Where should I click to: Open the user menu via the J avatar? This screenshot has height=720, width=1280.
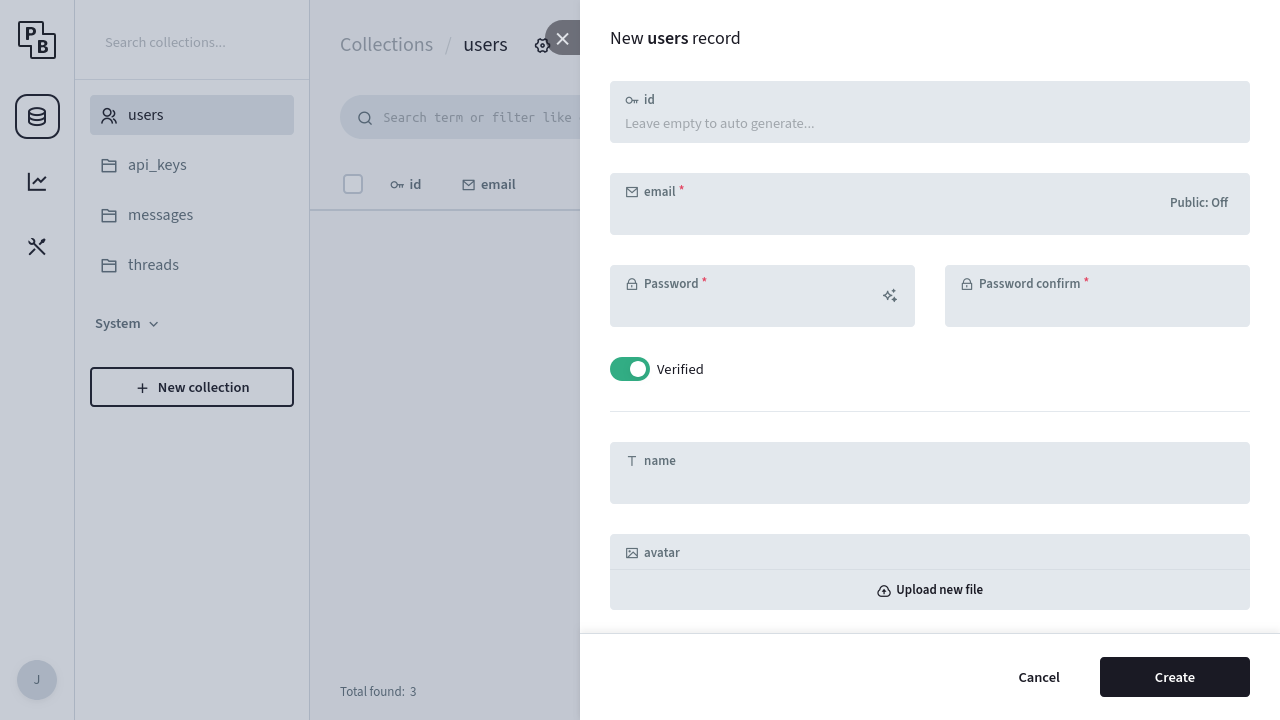point(36,680)
